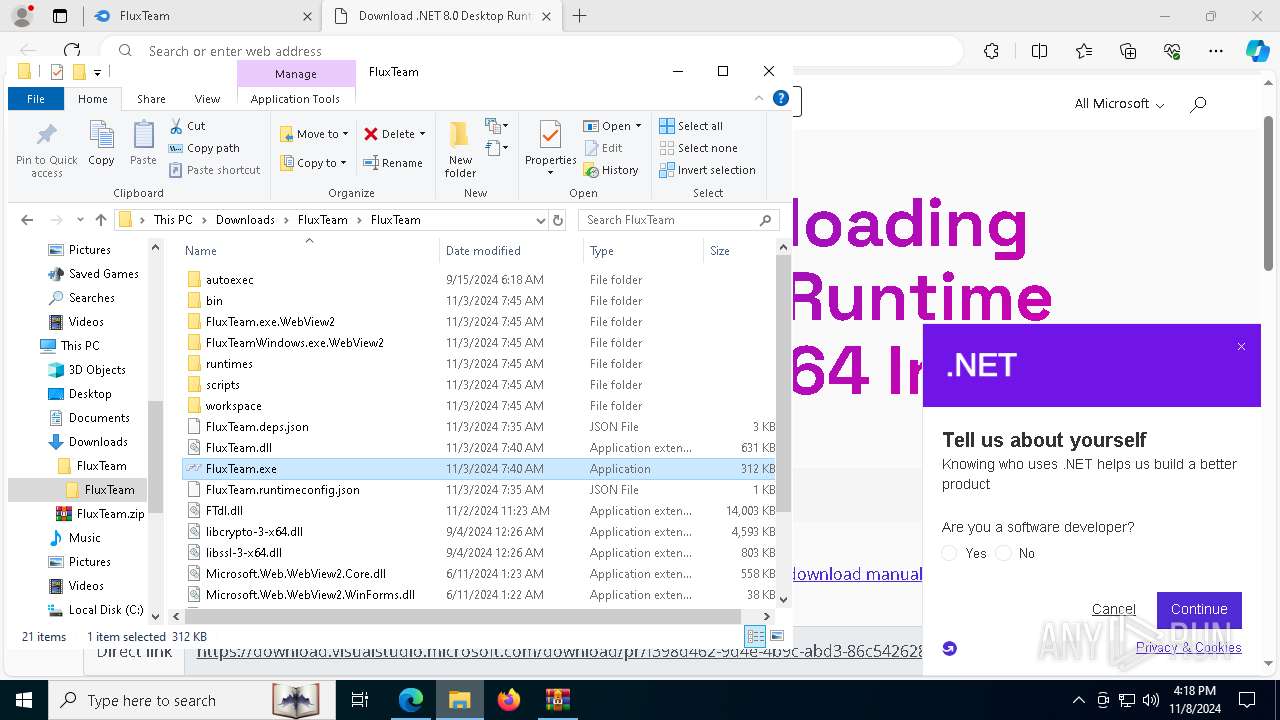Viewport: 1280px width, 720px height.
Task: Select libcrypto-3-x64.dll file
Action: click(x=480, y=532)
